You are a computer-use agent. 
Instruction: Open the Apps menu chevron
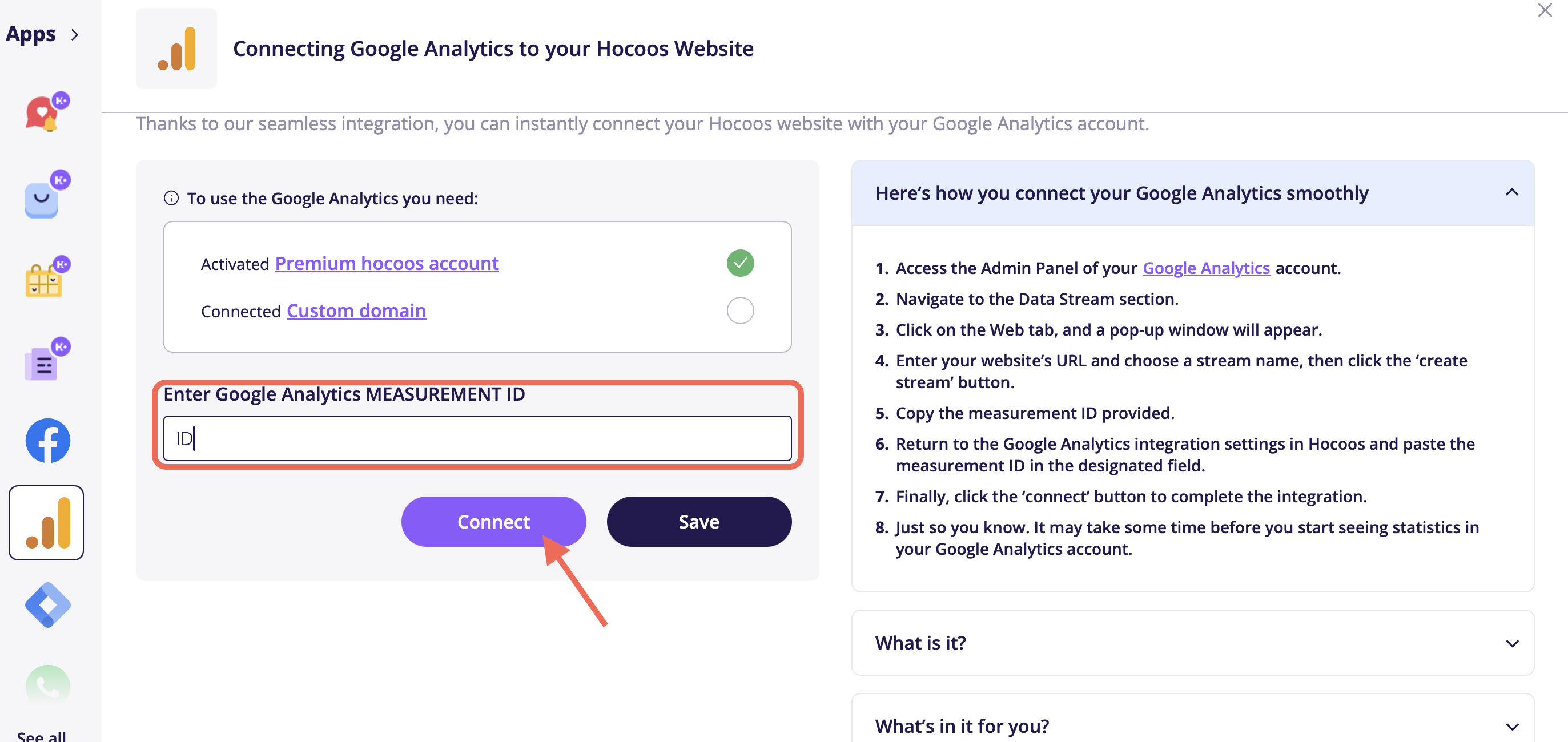74,35
